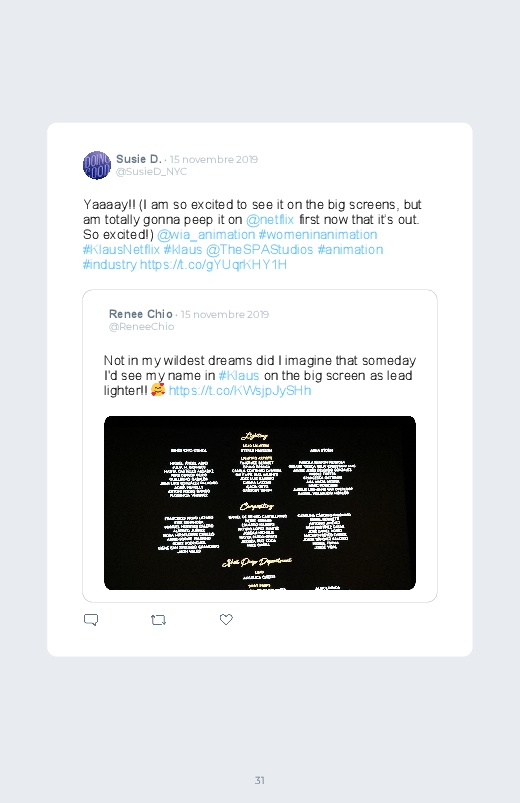Open the @ReneeChio handle
Screen dimensions: 520x803
pyautogui.click(x=141, y=327)
